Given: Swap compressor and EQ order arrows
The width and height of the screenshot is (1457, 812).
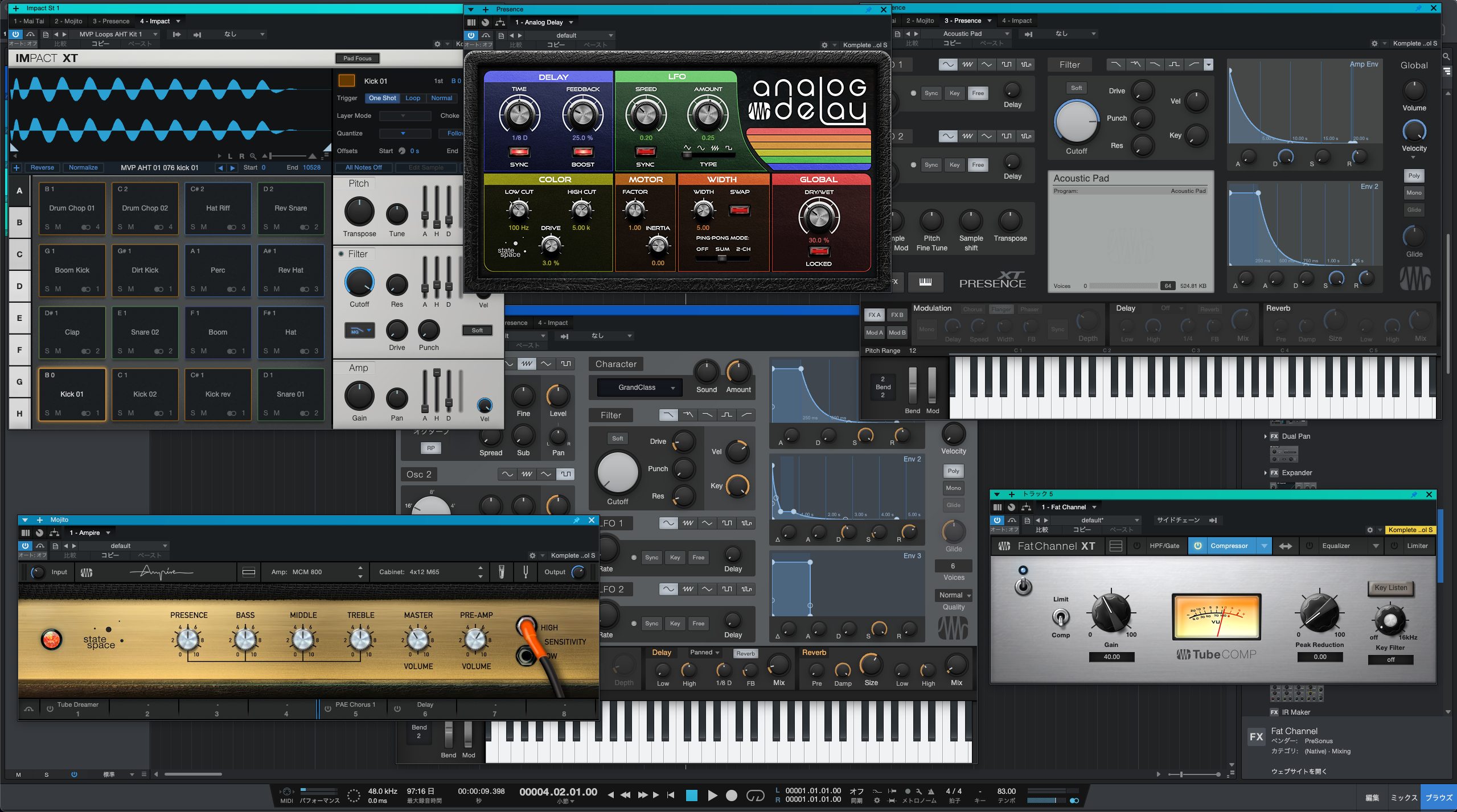Looking at the screenshot, I should [x=1286, y=546].
